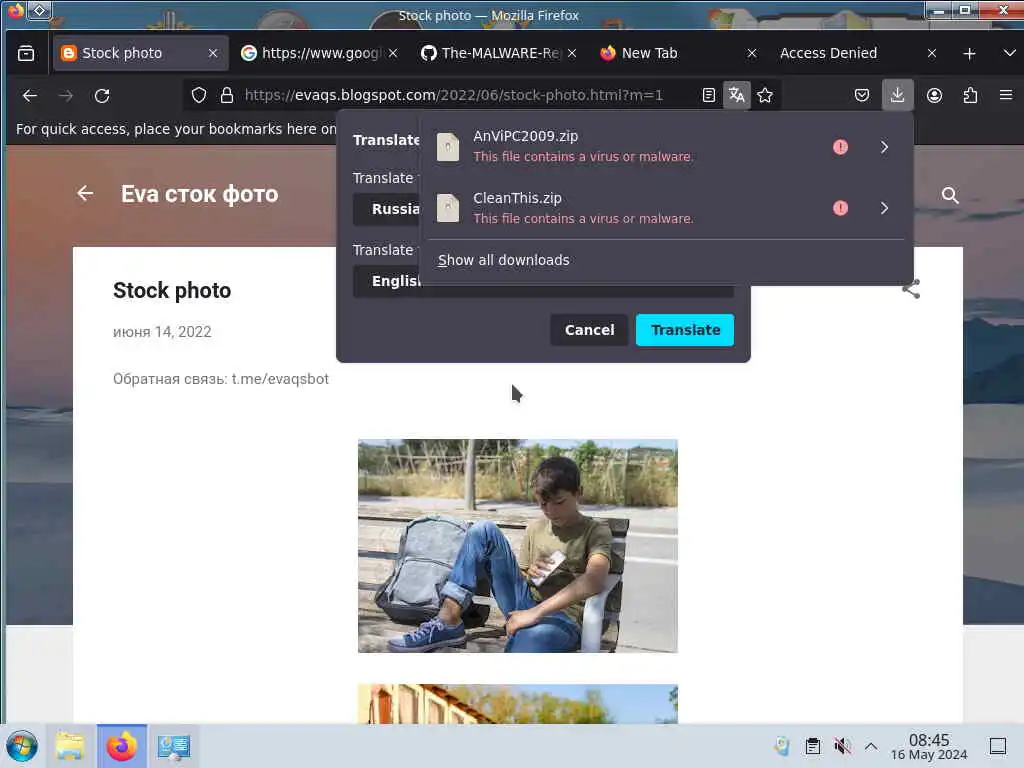
Task: Click the site security padlock icon
Action: [x=227, y=95]
